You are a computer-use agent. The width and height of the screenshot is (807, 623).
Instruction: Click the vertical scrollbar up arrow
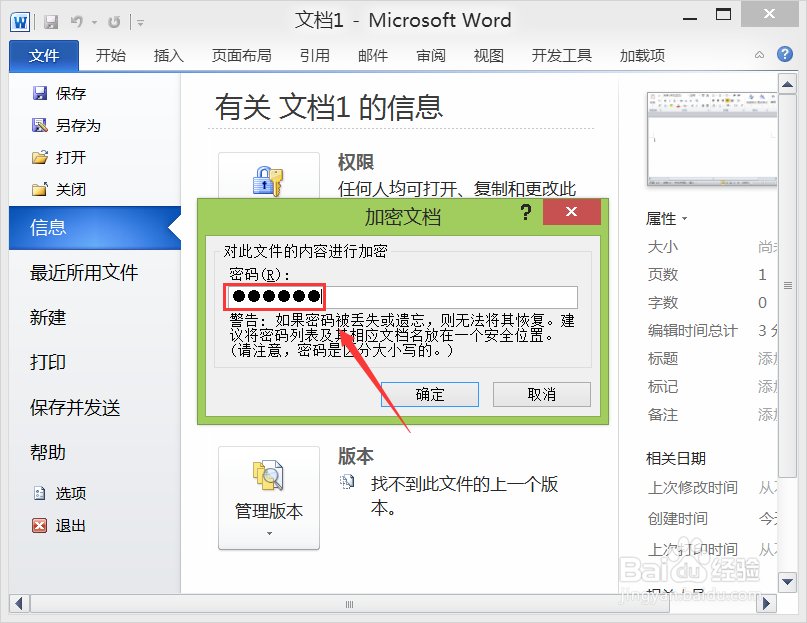click(787, 84)
